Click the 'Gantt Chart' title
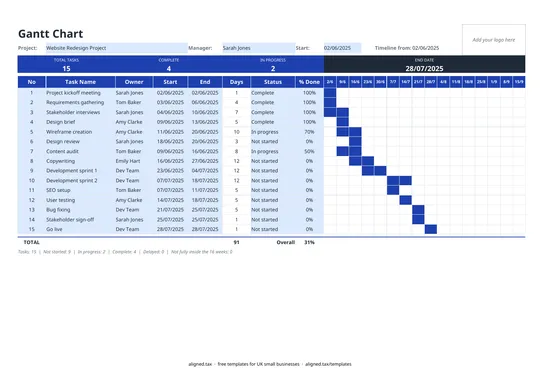This screenshot has width=540, height=382. point(51,34)
